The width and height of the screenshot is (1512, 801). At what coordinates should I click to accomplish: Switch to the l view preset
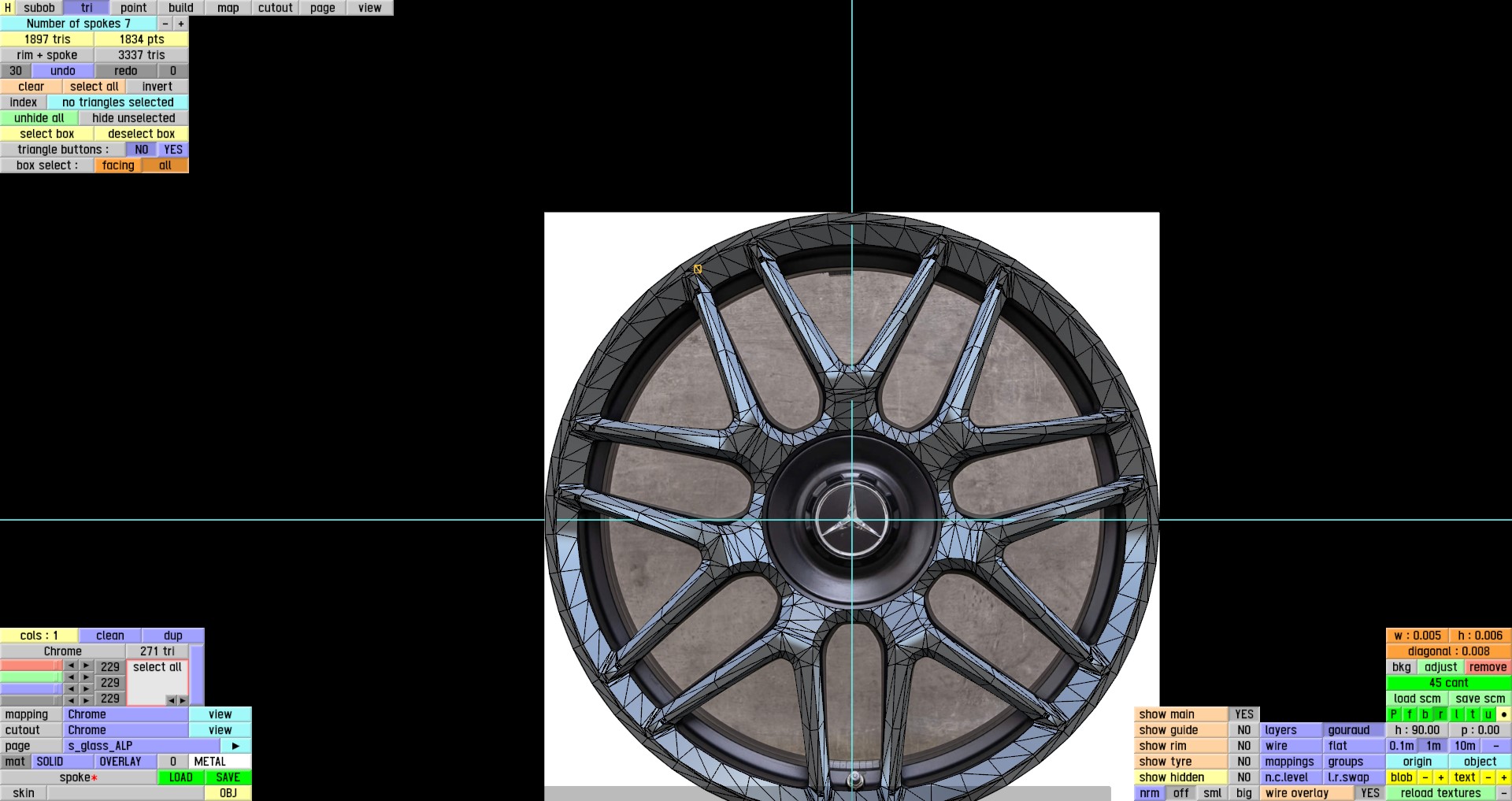click(x=1457, y=714)
